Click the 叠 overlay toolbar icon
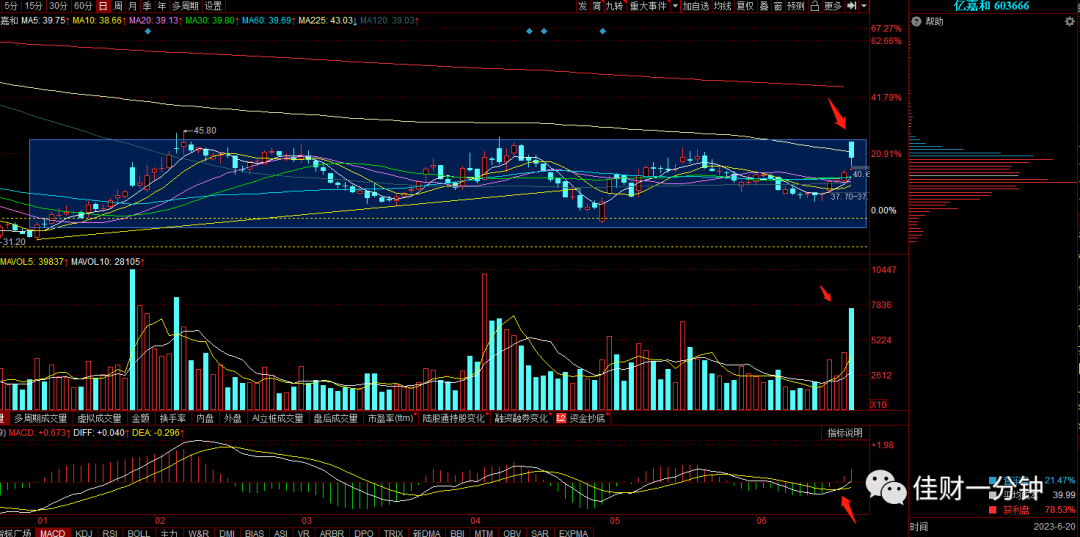The height and width of the screenshot is (537, 1080). [x=764, y=6]
